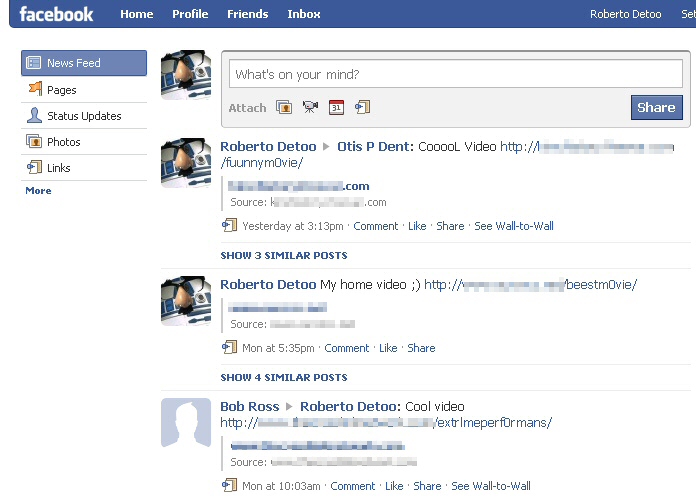696x500 pixels.
Task: Click the Share button in the composer
Action: (656, 107)
